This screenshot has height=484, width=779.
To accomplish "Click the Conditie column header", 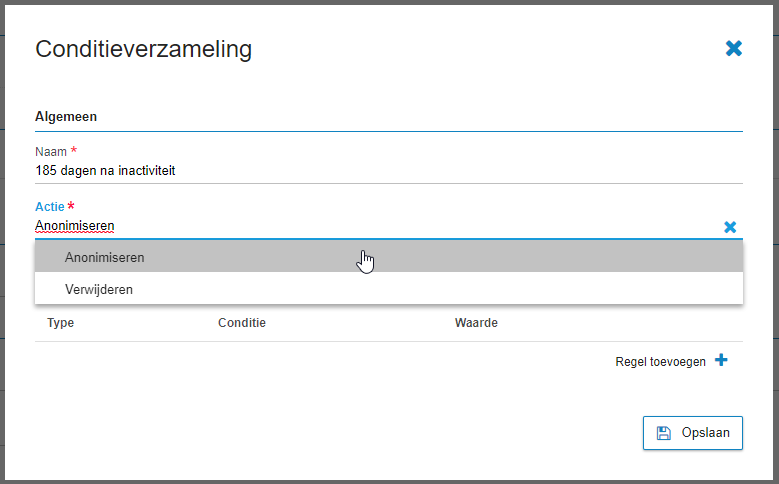I will 242,323.
